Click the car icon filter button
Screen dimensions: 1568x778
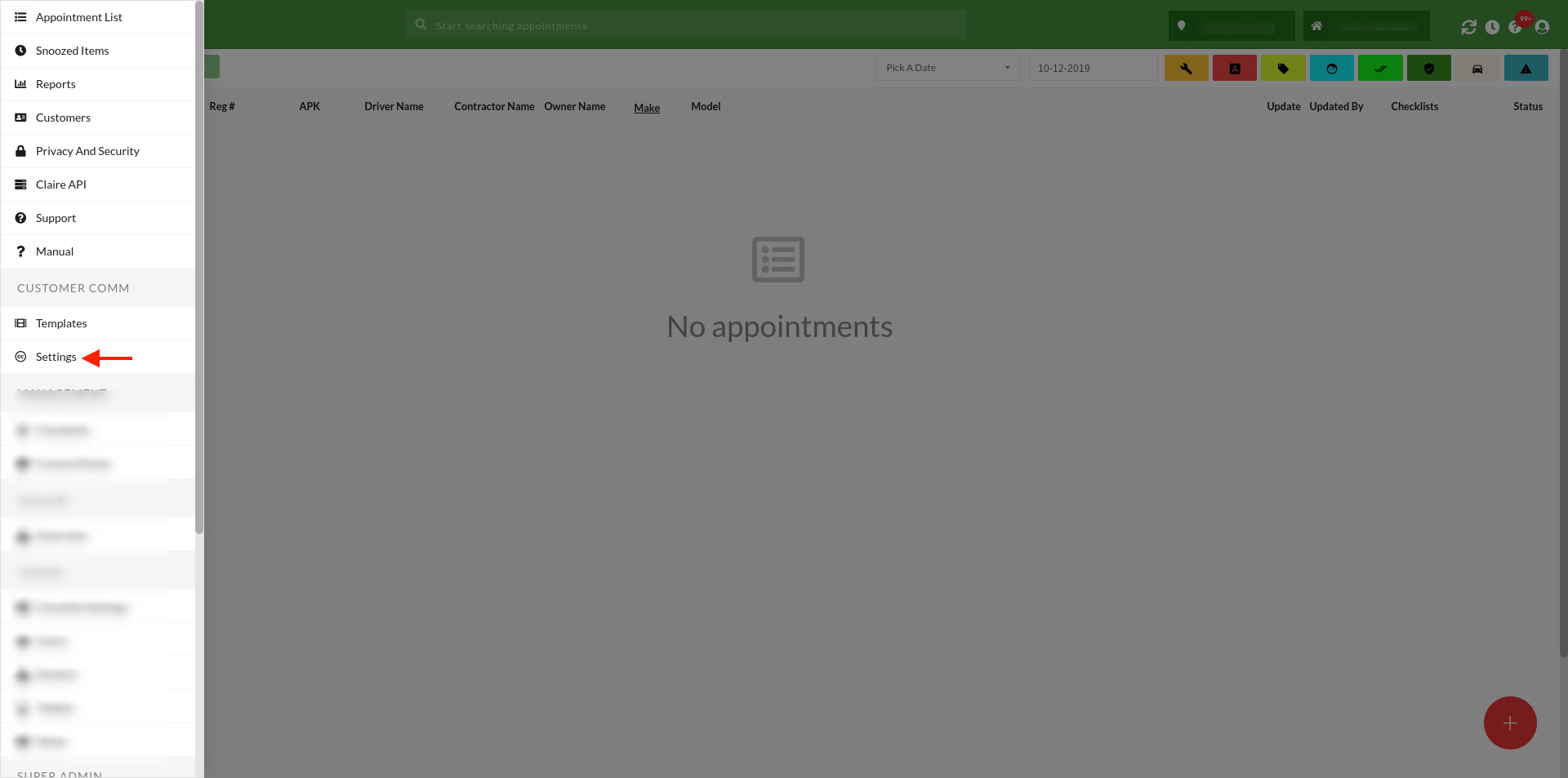click(1477, 69)
